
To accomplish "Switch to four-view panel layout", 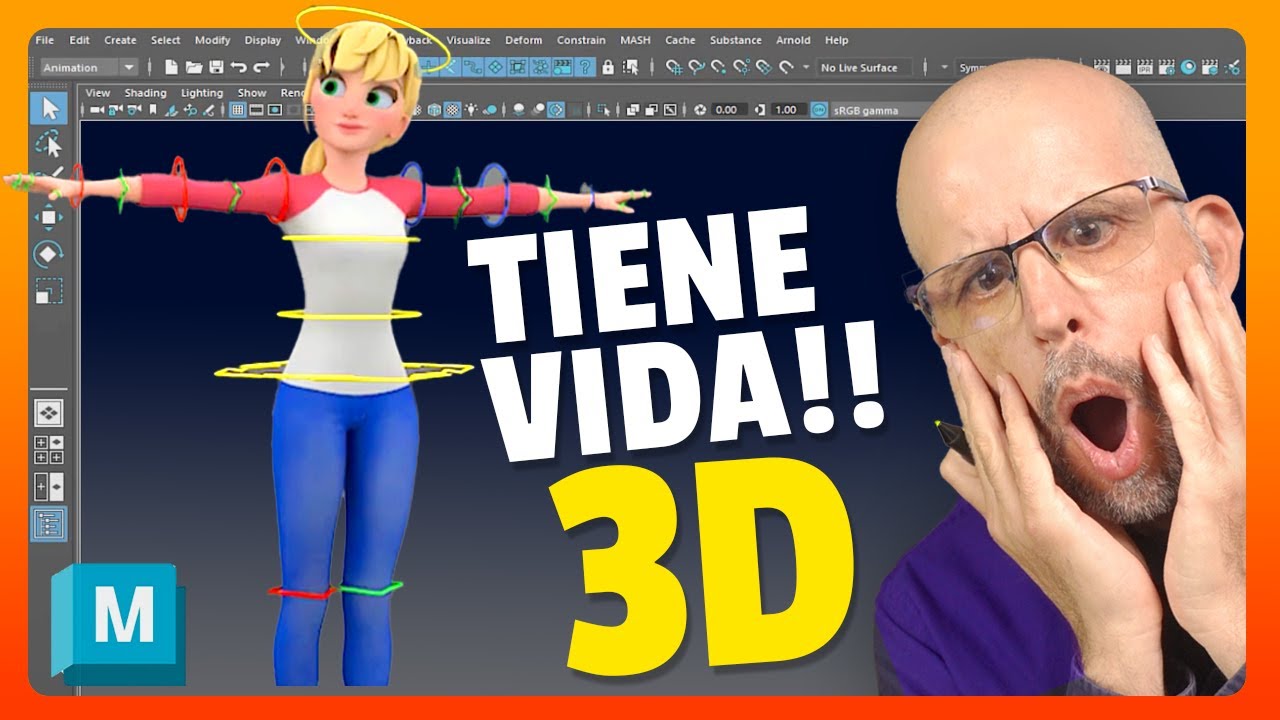I will point(49,449).
